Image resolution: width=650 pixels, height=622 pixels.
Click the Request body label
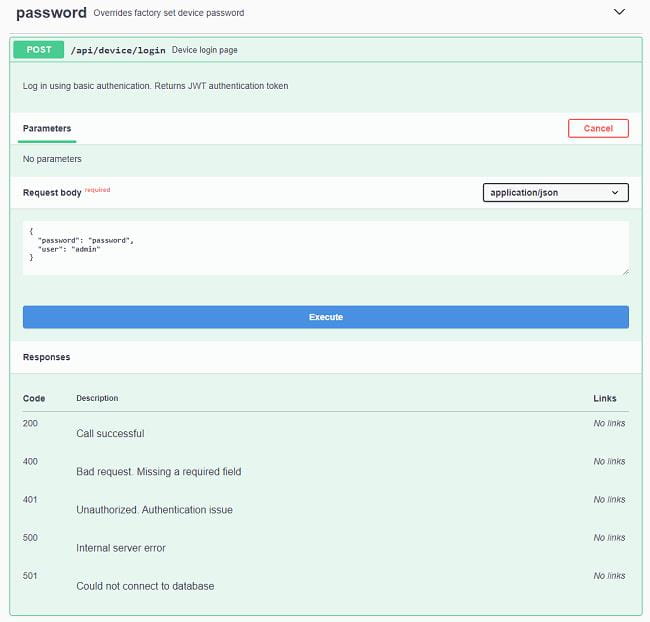(x=52, y=192)
